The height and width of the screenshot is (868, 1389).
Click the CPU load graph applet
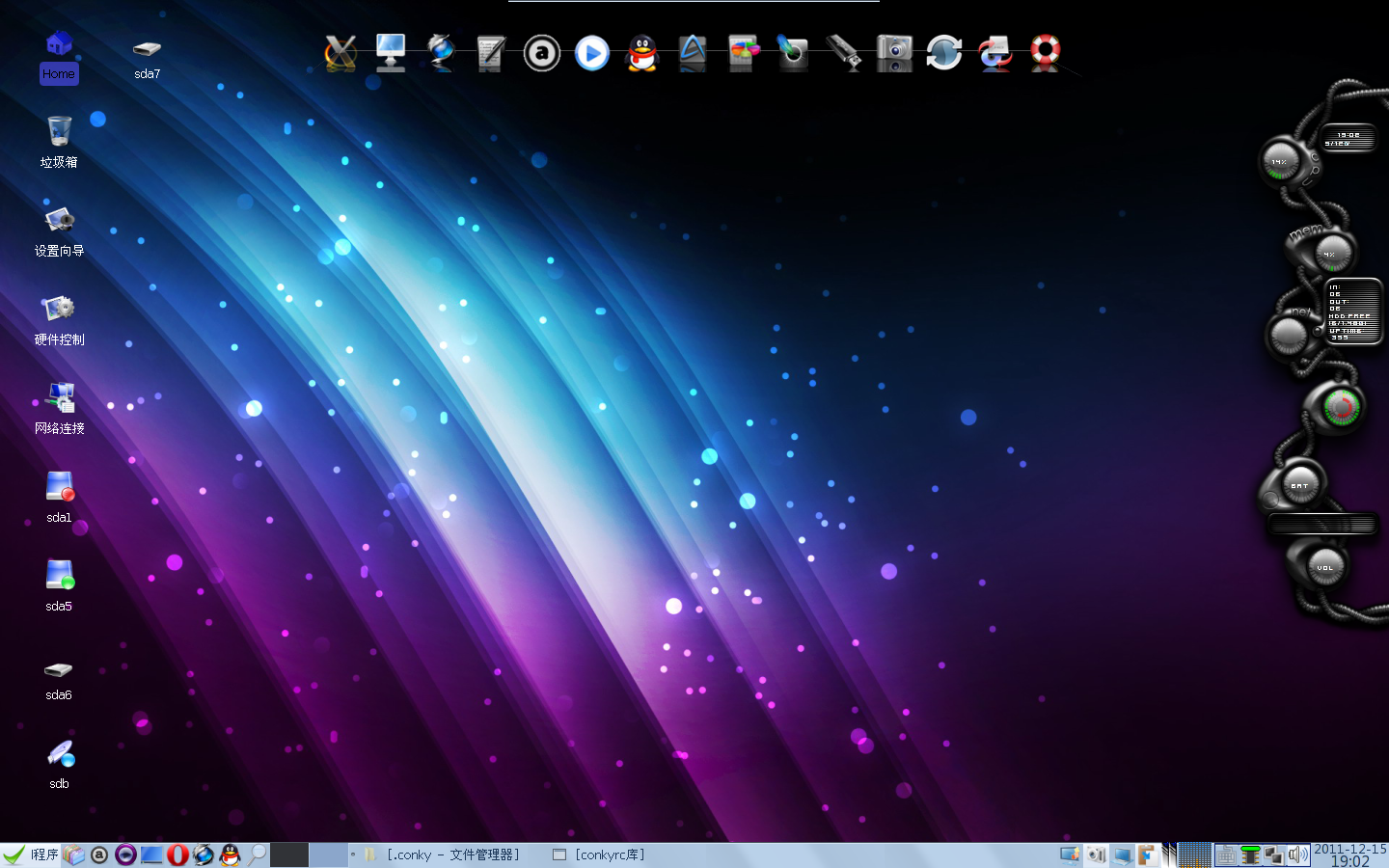pos(1195,854)
